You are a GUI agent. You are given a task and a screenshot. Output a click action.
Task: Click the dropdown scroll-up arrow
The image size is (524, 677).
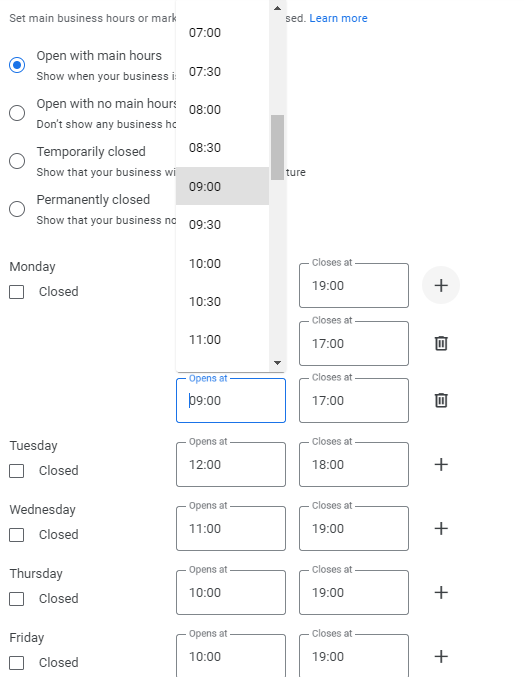(x=278, y=8)
